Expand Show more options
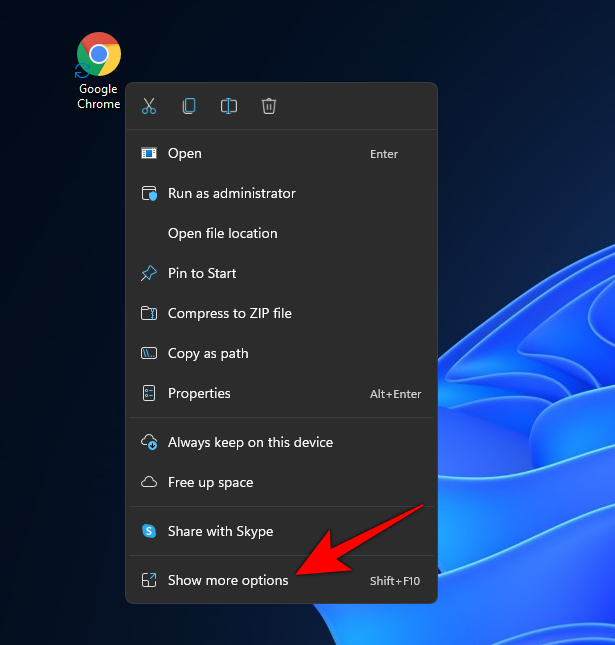Viewport: 615px width, 645px height. click(228, 581)
